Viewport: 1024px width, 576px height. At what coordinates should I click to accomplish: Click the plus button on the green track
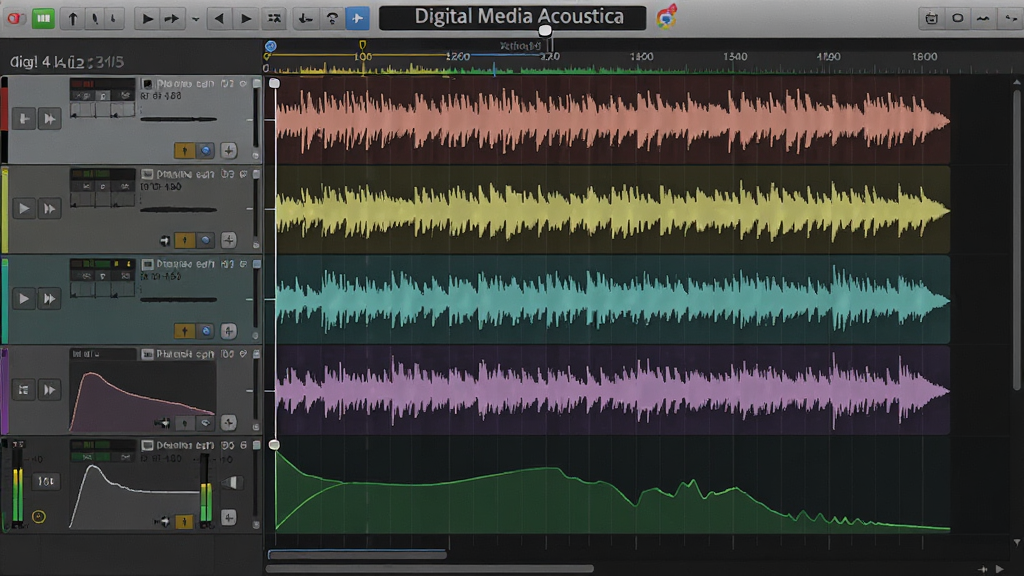coord(229,518)
